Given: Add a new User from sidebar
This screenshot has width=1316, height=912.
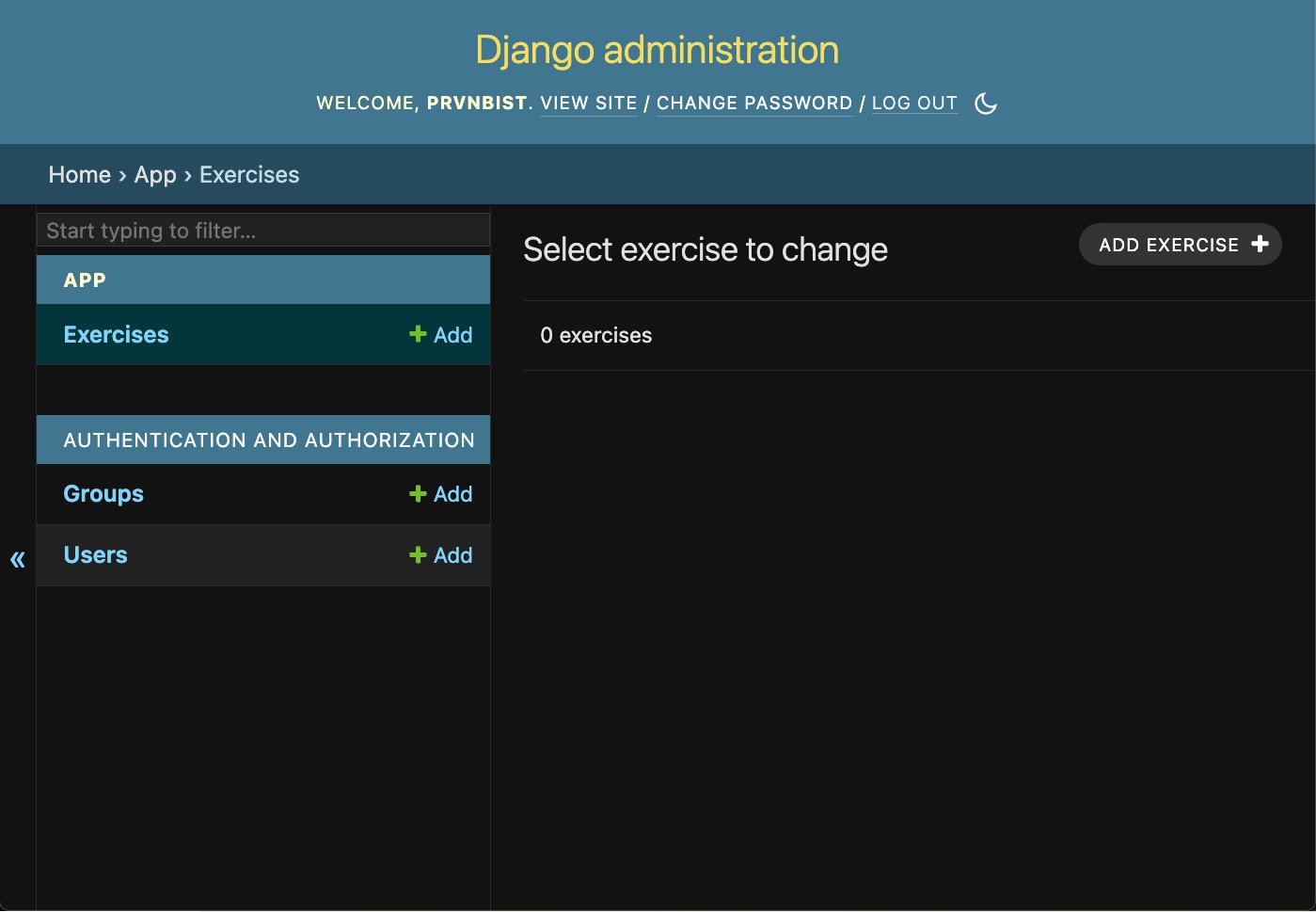Looking at the screenshot, I should (441, 555).
